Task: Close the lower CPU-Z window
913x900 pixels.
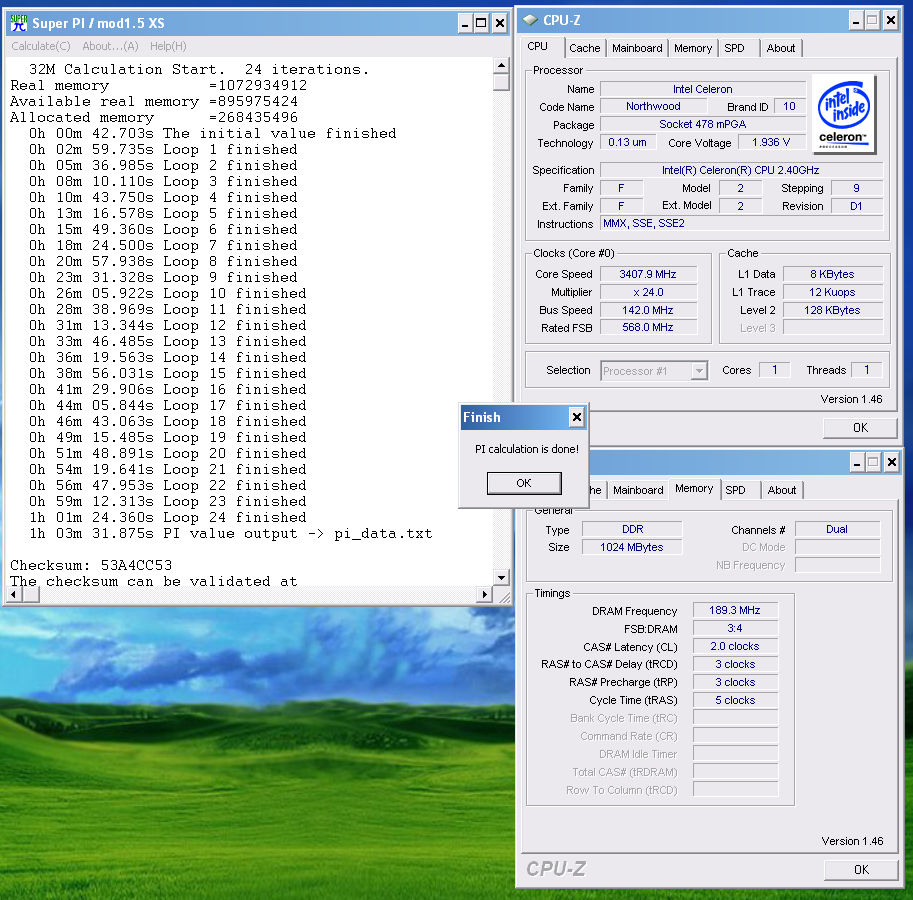Action: click(x=891, y=463)
